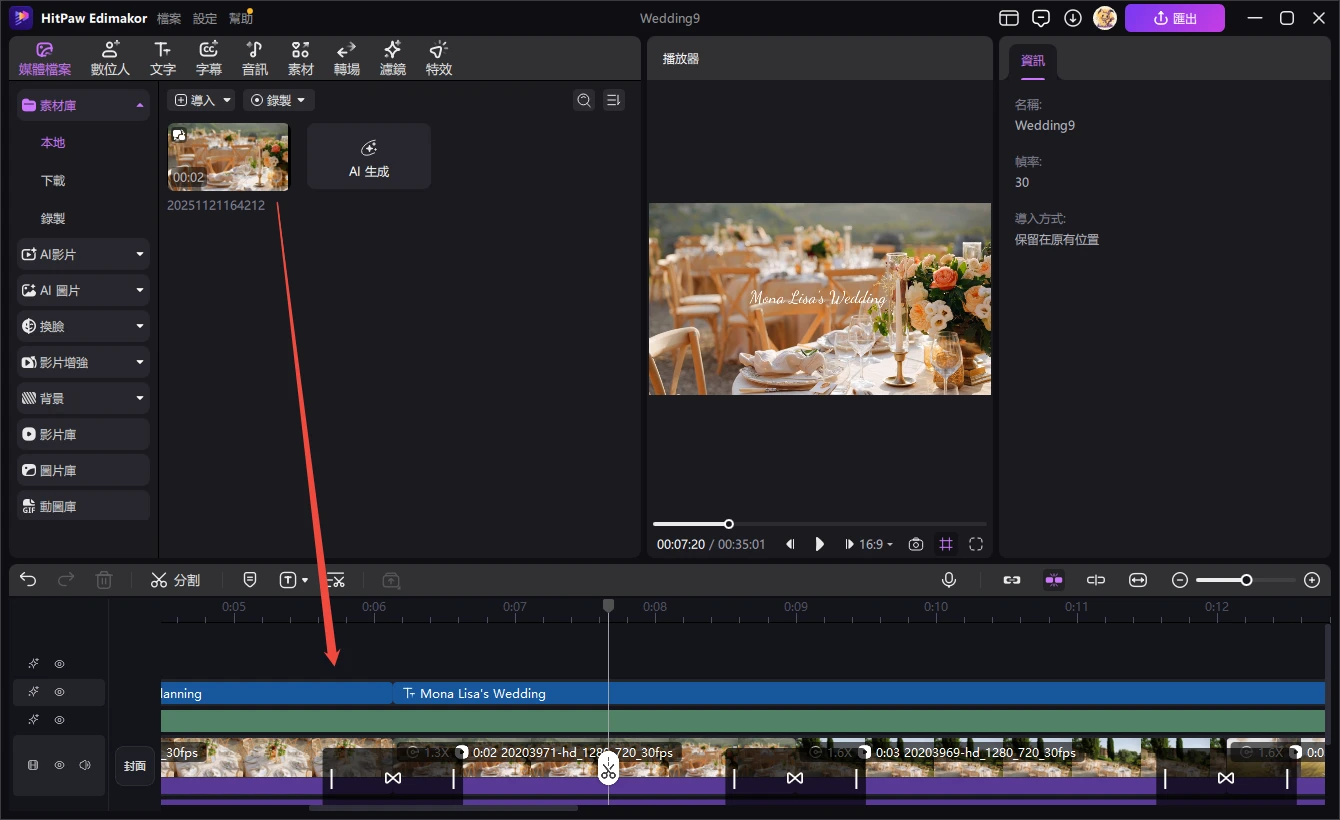Mute the main video track audio
The image size is (1340, 820).
[85, 765]
